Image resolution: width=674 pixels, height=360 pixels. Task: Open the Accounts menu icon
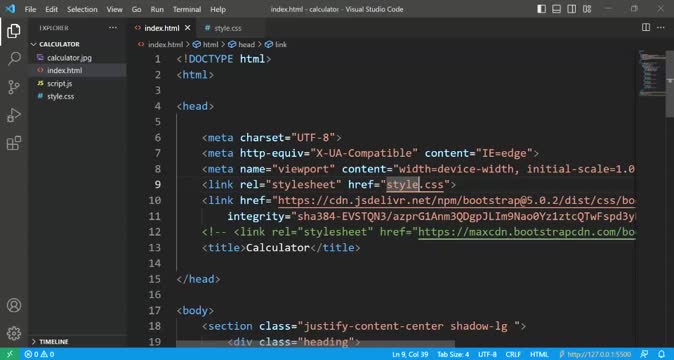pyautogui.click(x=14, y=305)
